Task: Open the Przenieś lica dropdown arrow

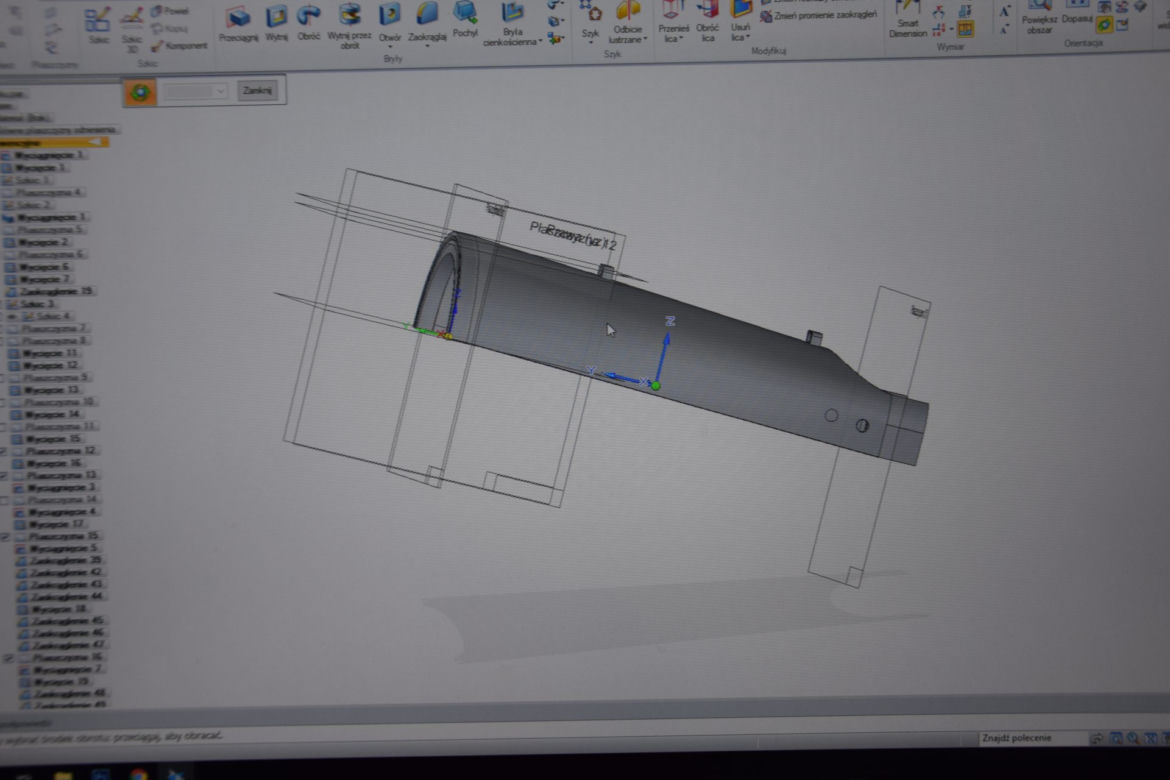Action: (x=681, y=39)
